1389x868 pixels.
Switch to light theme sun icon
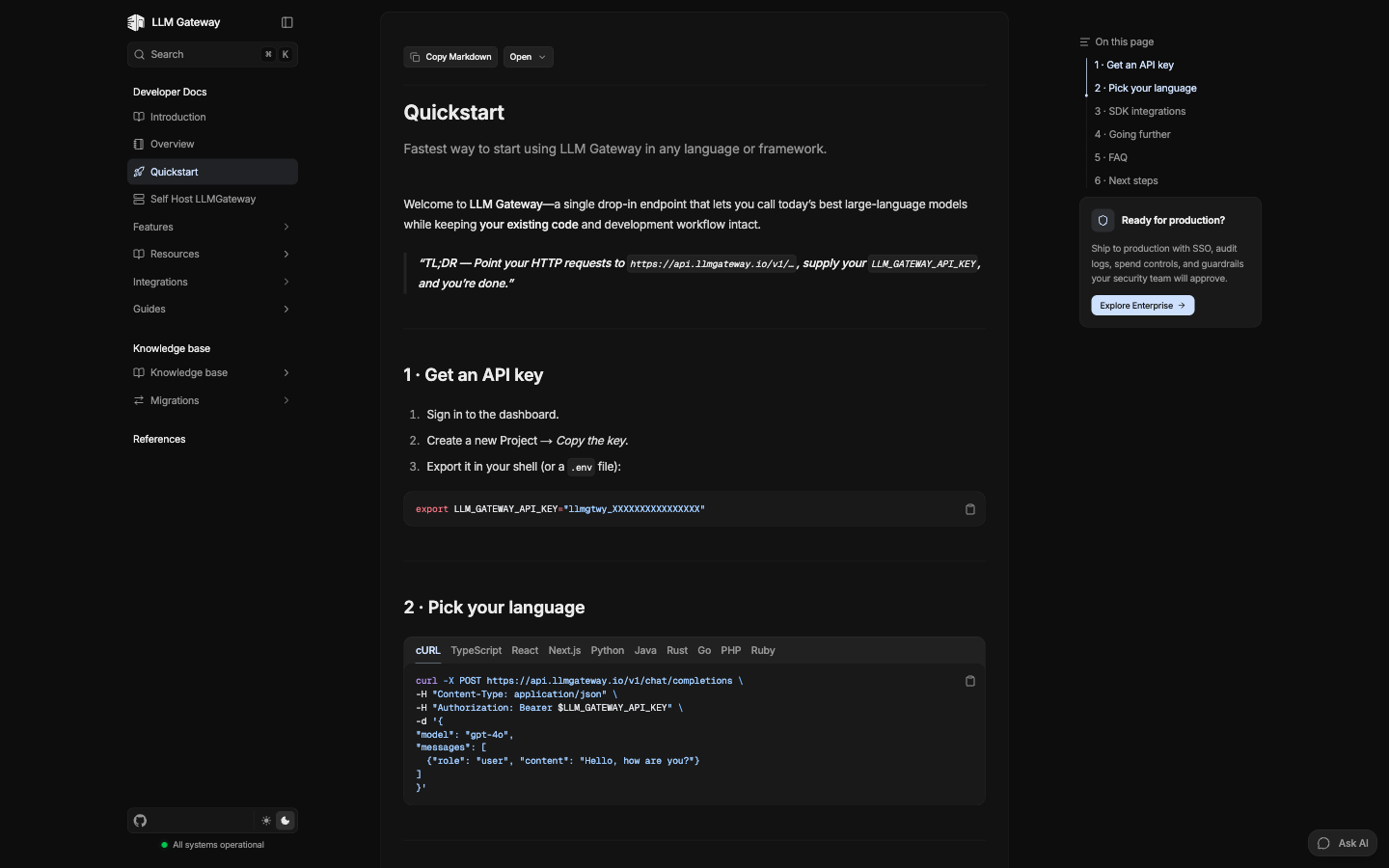tap(266, 821)
